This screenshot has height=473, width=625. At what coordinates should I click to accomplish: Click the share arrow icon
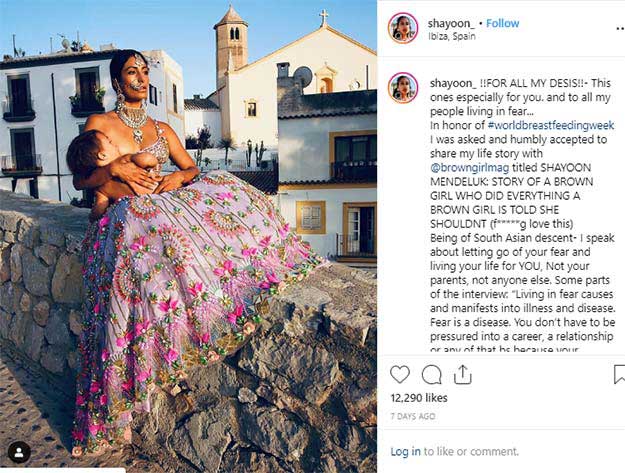[x=462, y=374]
